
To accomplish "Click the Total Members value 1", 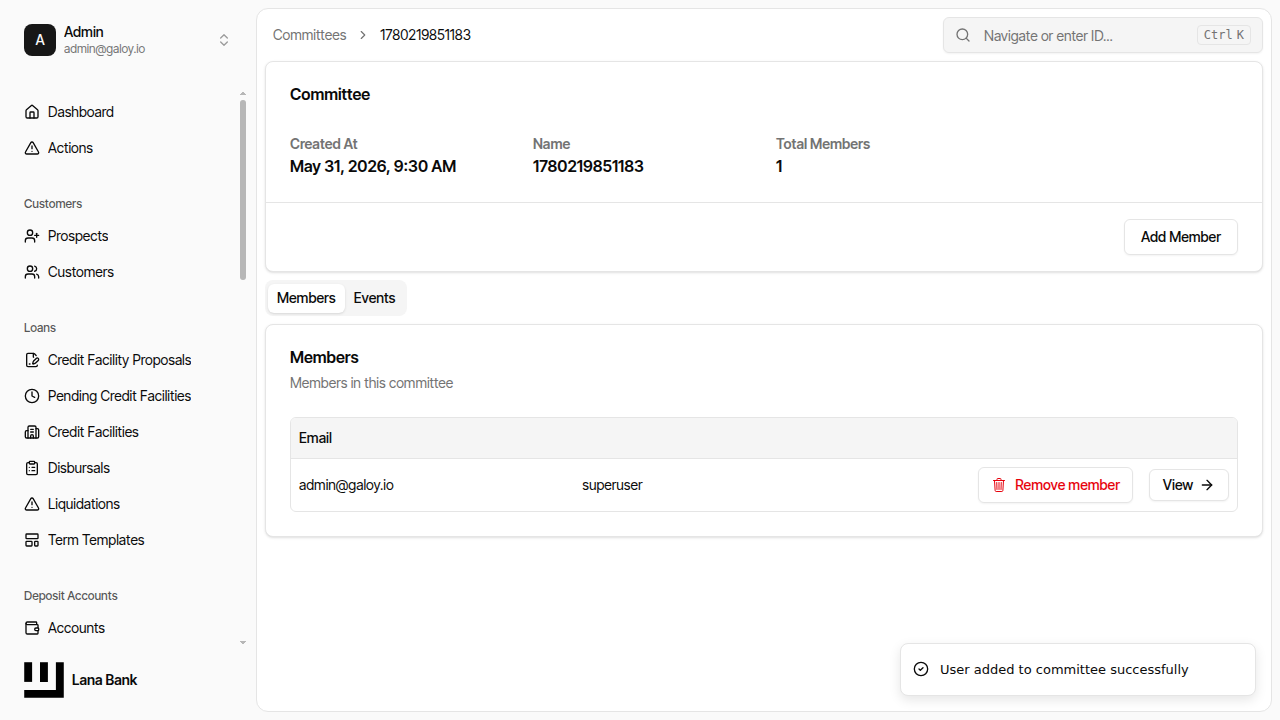I will 779,166.
